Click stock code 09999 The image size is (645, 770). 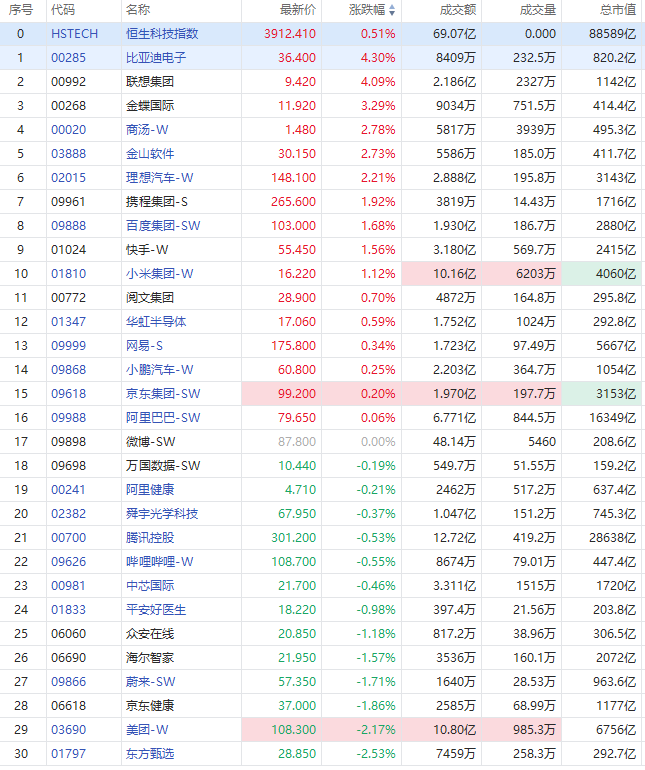coord(68,346)
